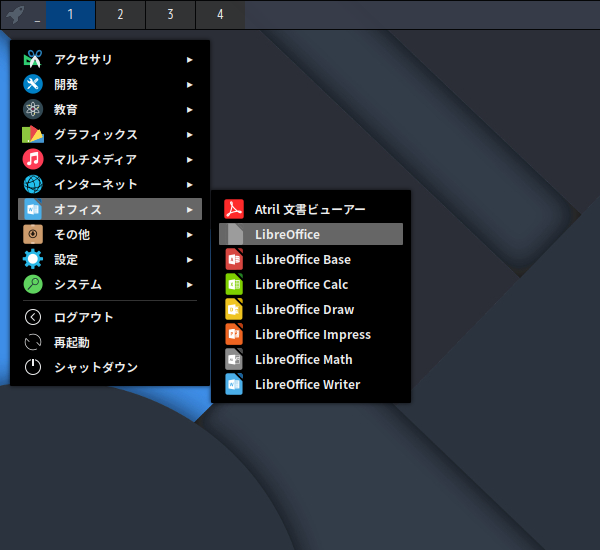Screen dimensions: 600x550
Task: Open the インターネット menu category
Action: pyautogui.click(x=110, y=184)
